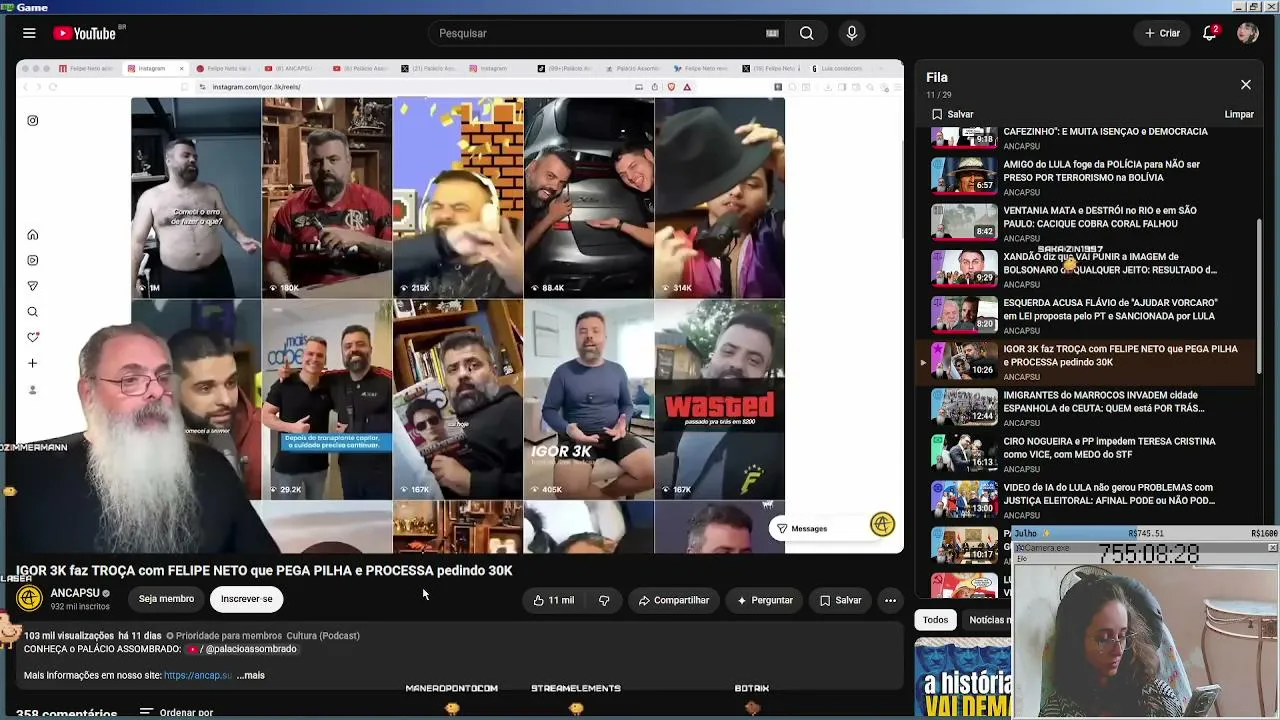Click Instagram profile icon in the video

pyautogui.click(x=33, y=389)
